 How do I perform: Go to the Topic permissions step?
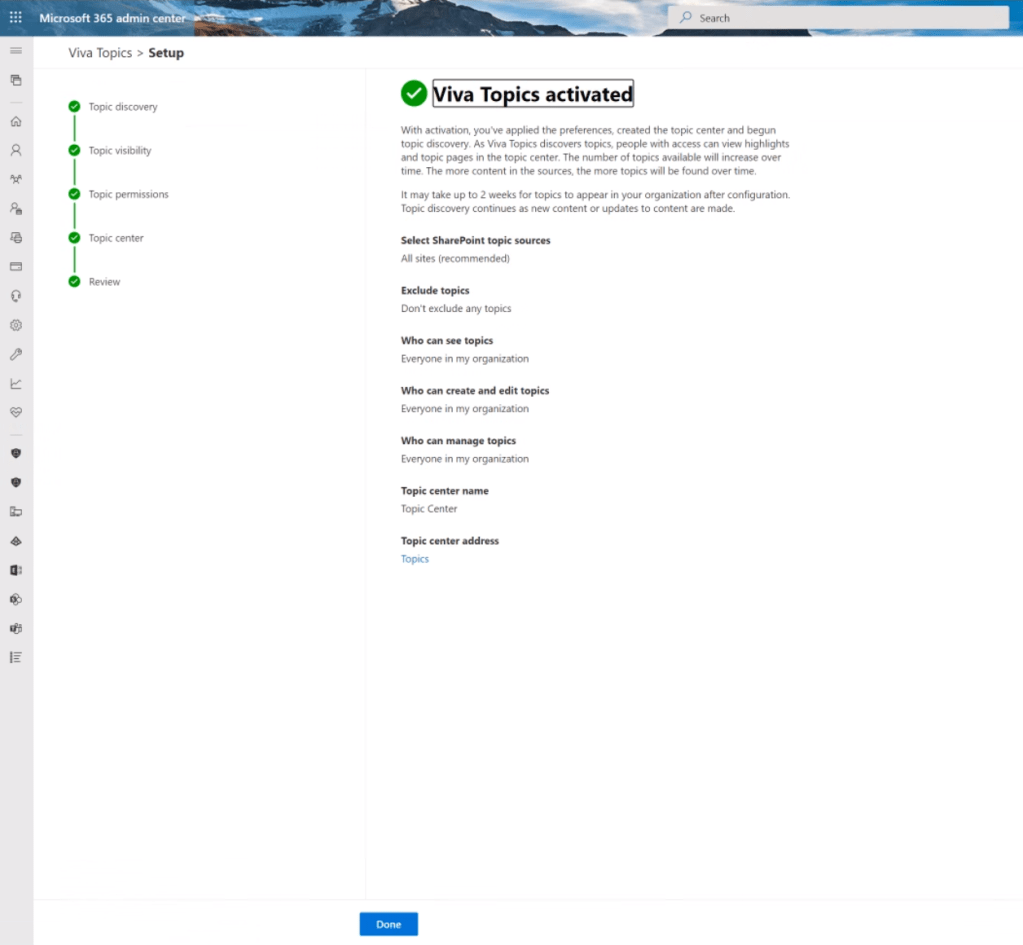click(x=128, y=195)
